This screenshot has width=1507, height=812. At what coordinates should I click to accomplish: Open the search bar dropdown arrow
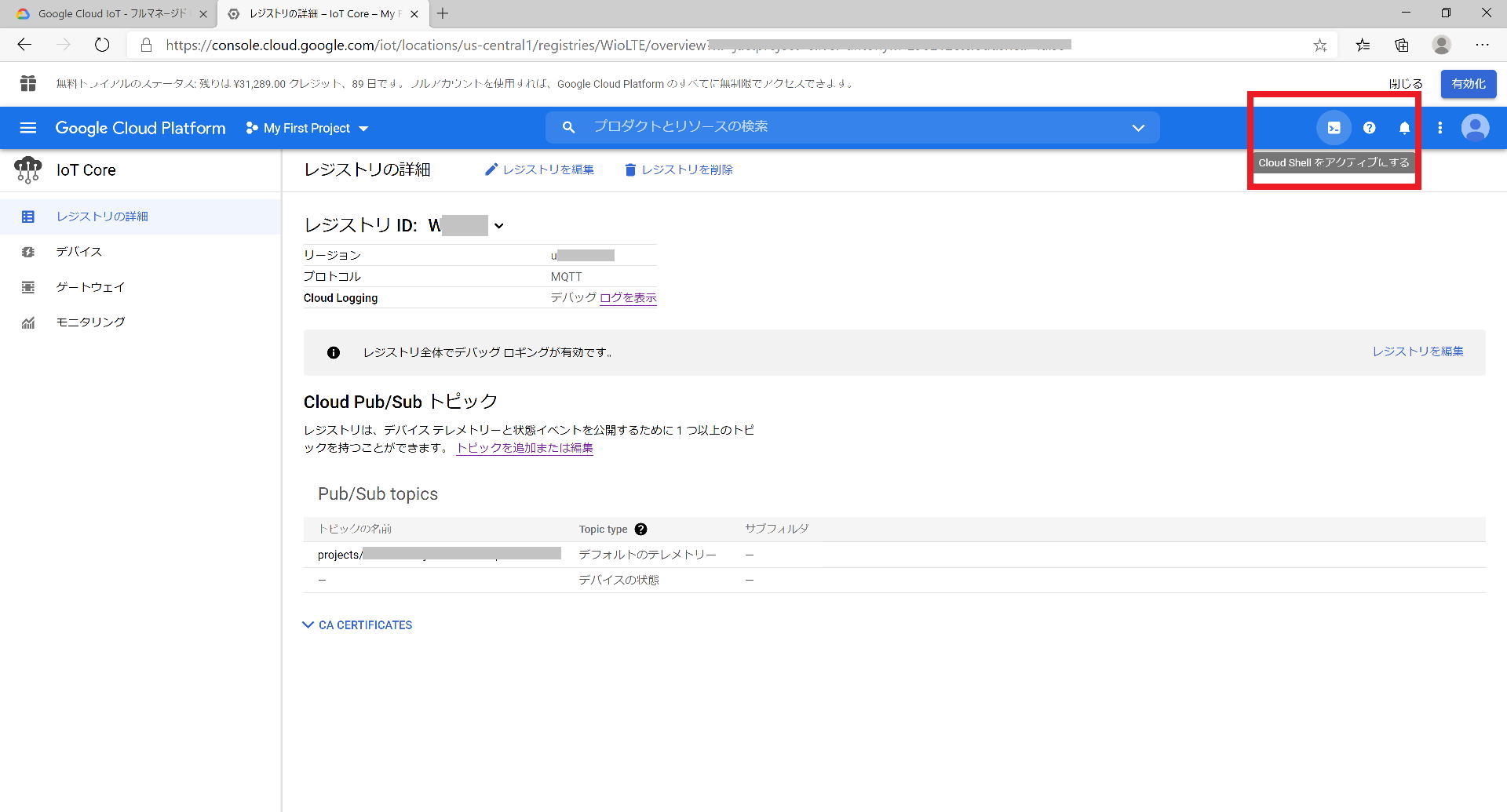[x=1138, y=128]
